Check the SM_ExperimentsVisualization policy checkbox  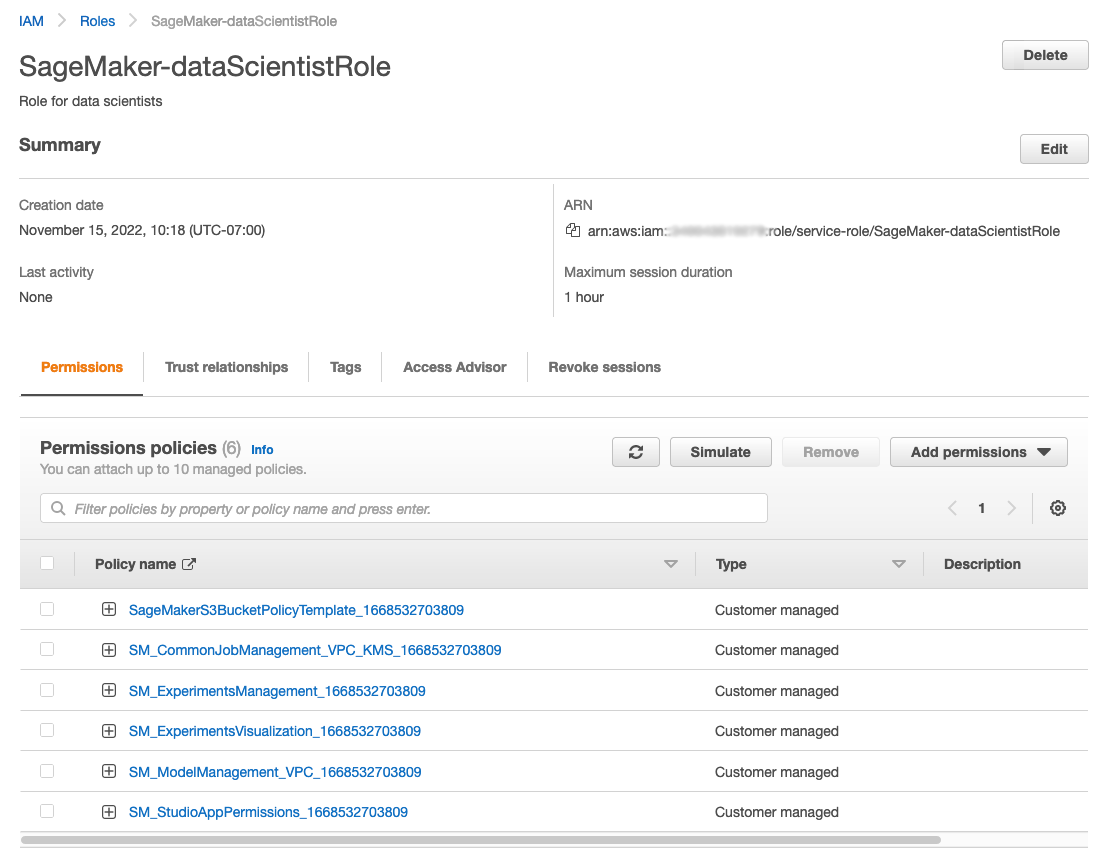tap(47, 730)
